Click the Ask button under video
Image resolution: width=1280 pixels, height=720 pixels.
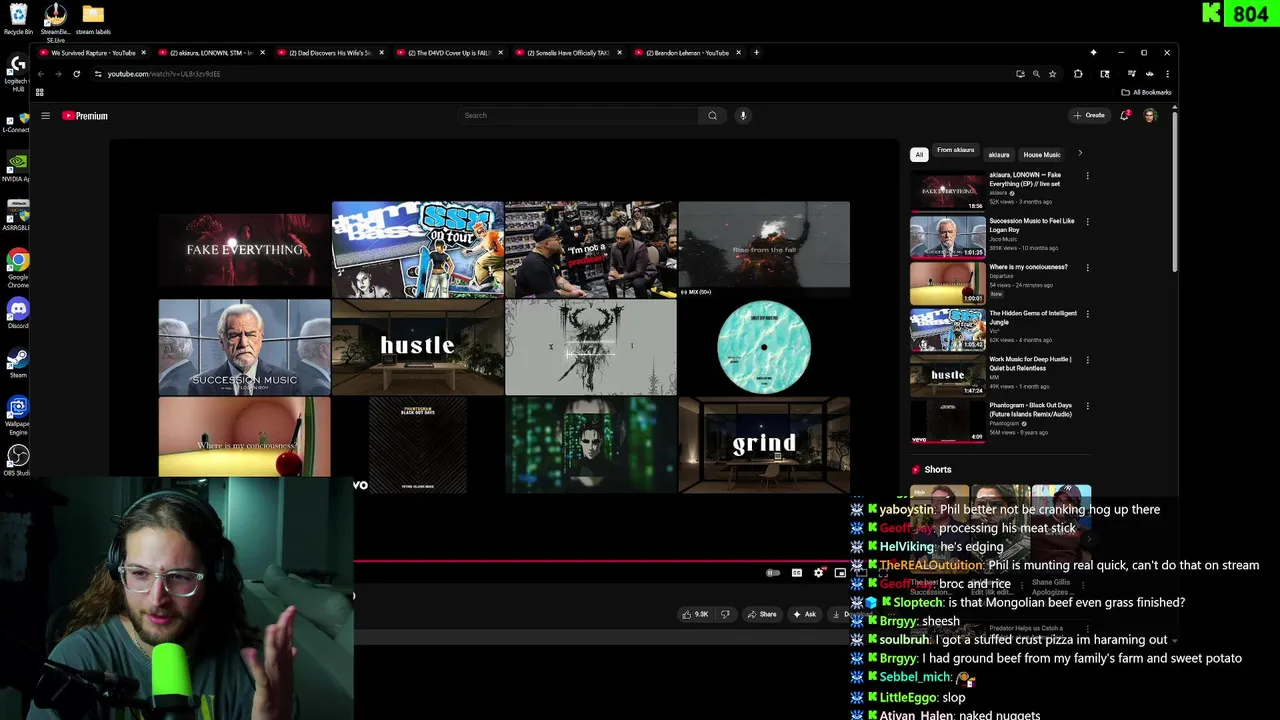tap(804, 614)
